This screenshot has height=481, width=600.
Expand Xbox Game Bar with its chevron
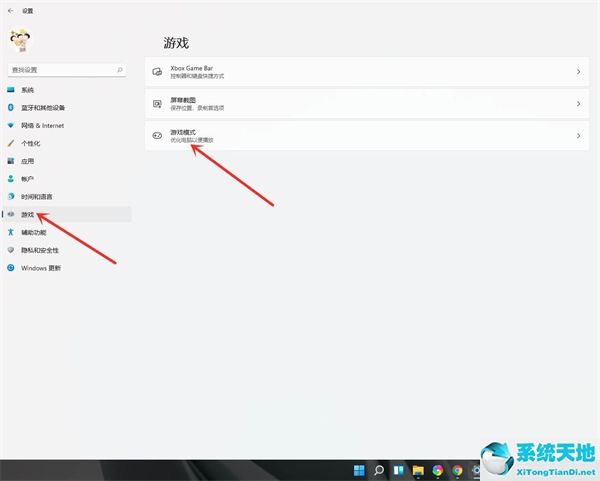coord(578,72)
